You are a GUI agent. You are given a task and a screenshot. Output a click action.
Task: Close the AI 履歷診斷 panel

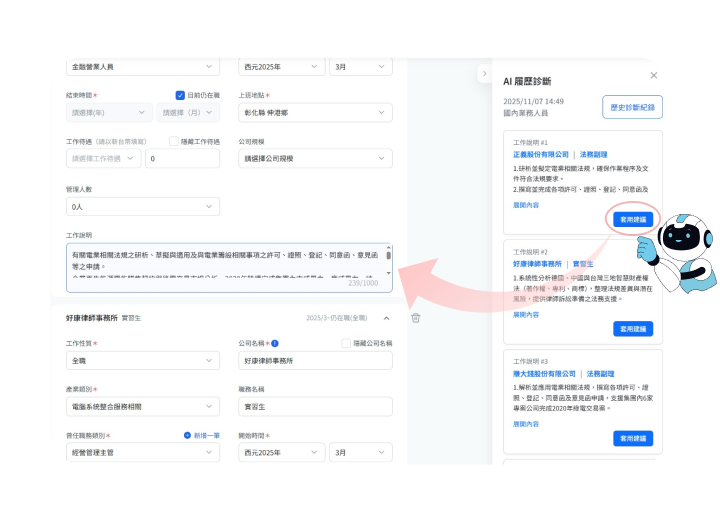click(654, 75)
